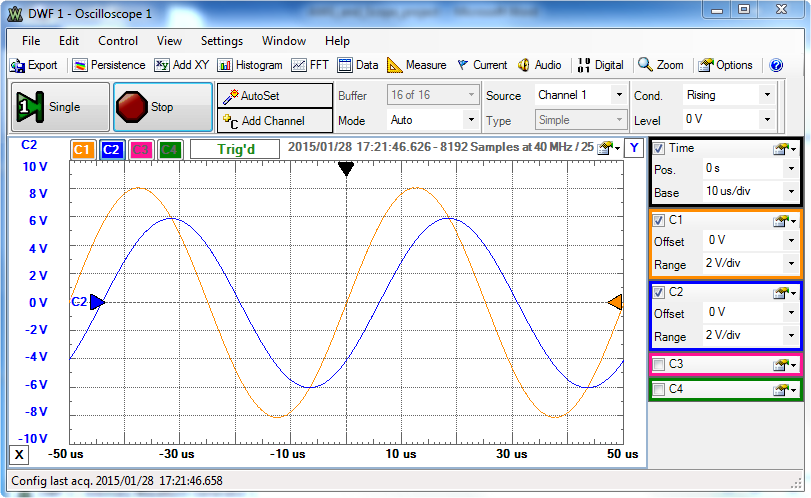Click the Single acquisition button
811x498 pixels.
tap(60, 107)
